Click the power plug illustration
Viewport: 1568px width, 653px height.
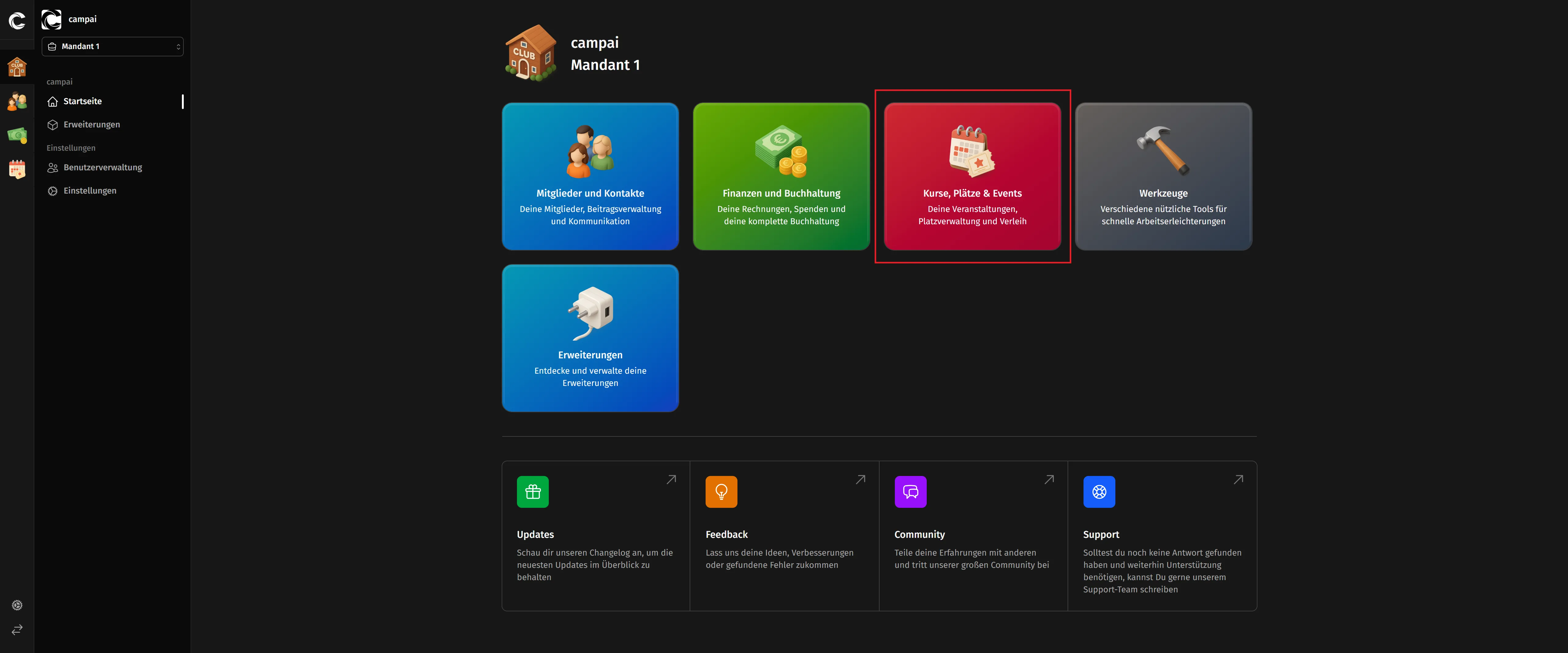click(590, 313)
